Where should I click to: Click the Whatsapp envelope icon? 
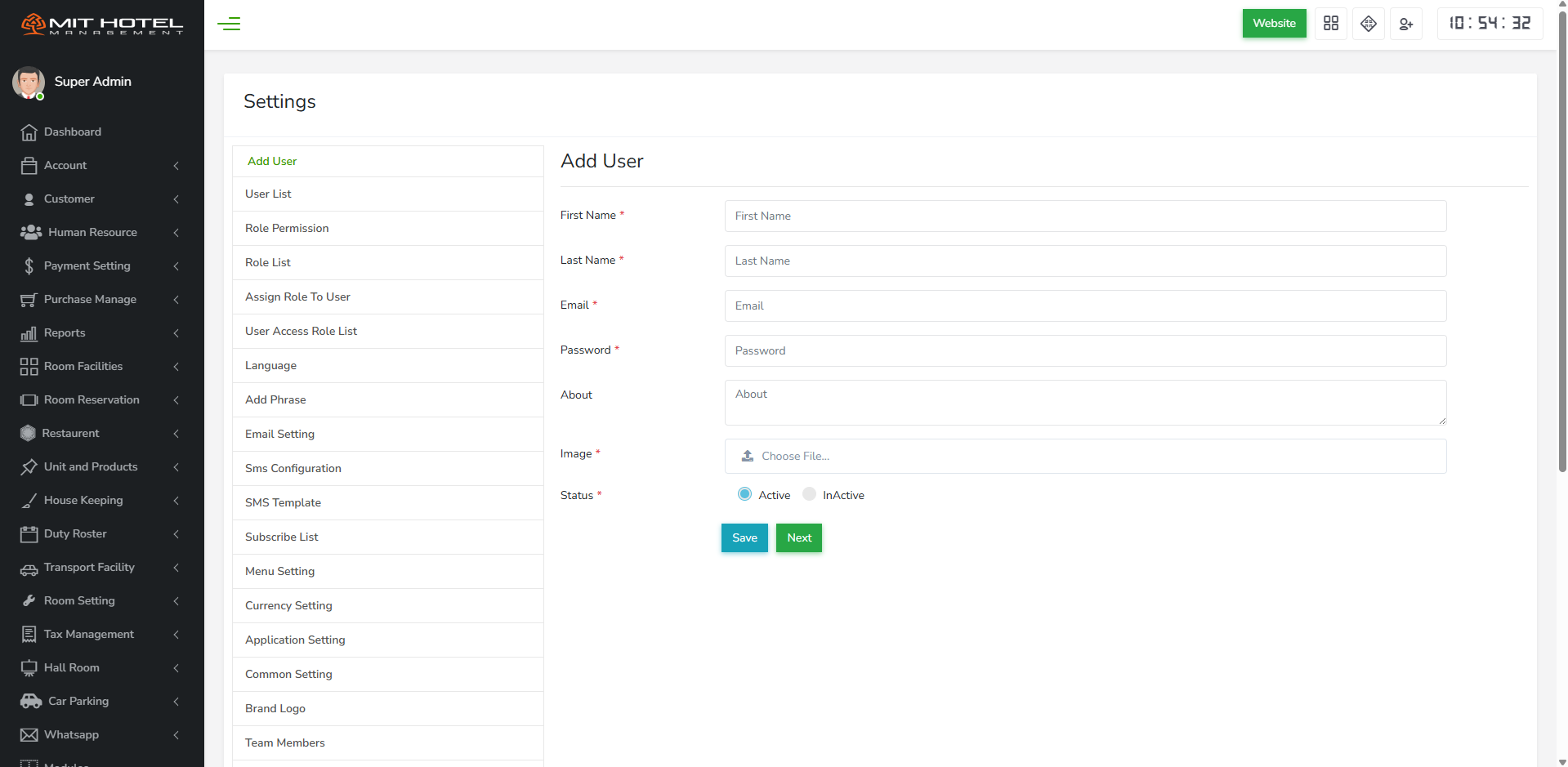click(x=29, y=735)
